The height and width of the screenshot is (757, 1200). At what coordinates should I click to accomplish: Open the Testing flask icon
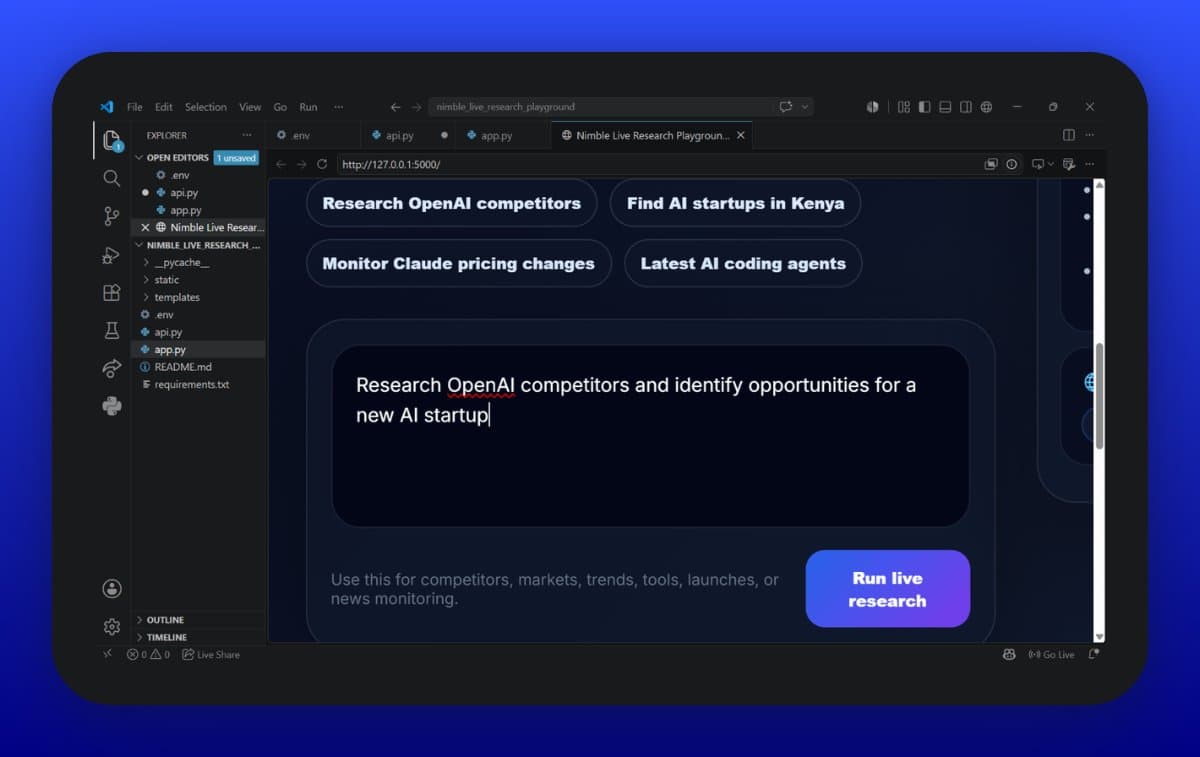point(111,331)
